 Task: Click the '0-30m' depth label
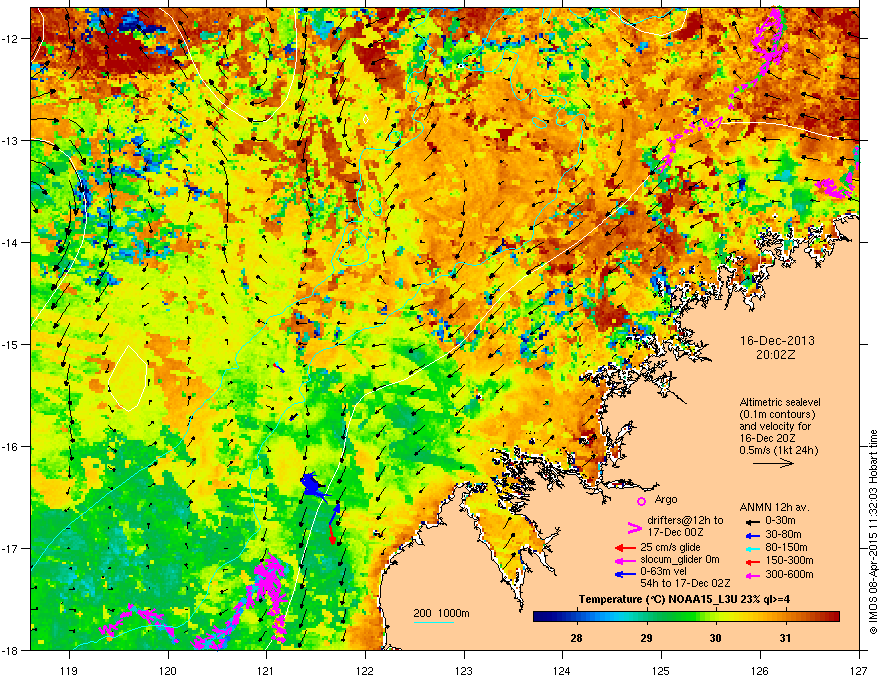tap(780, 521)
